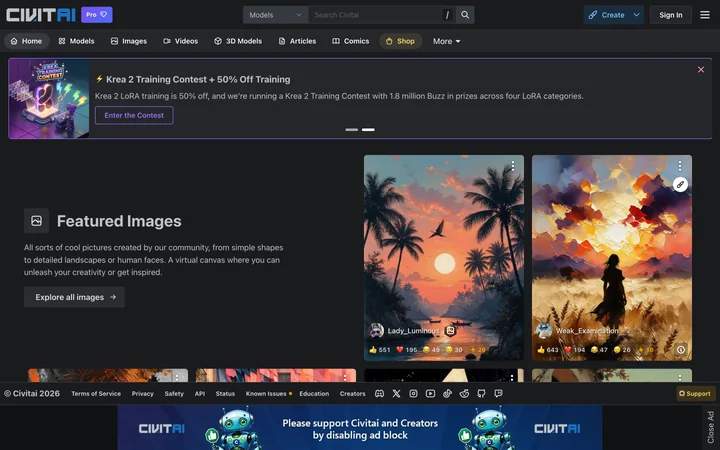Click the magnifier search button
Screen dimensions: 720x450
(x=465, y=15)
